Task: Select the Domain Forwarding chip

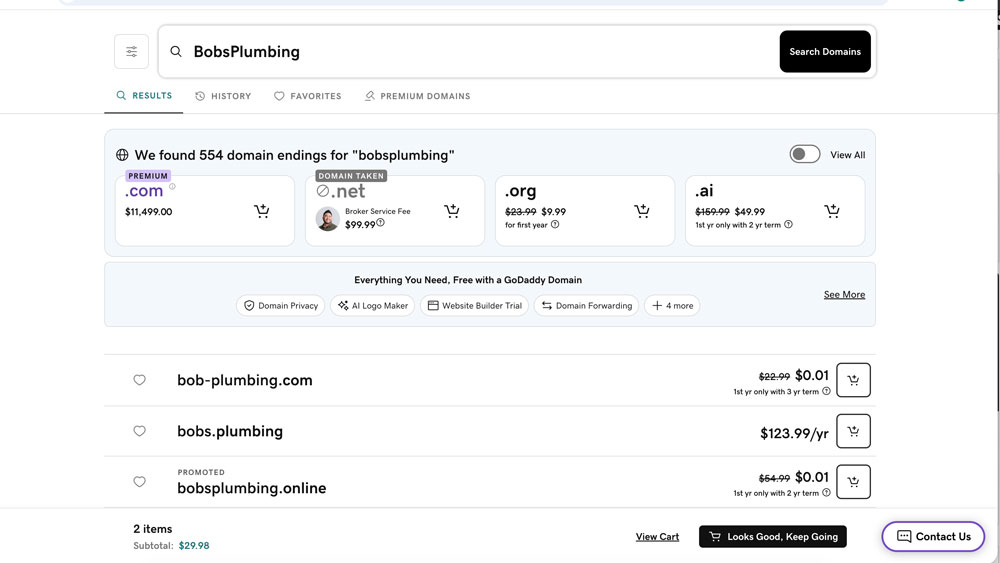Action: point(587,305)
